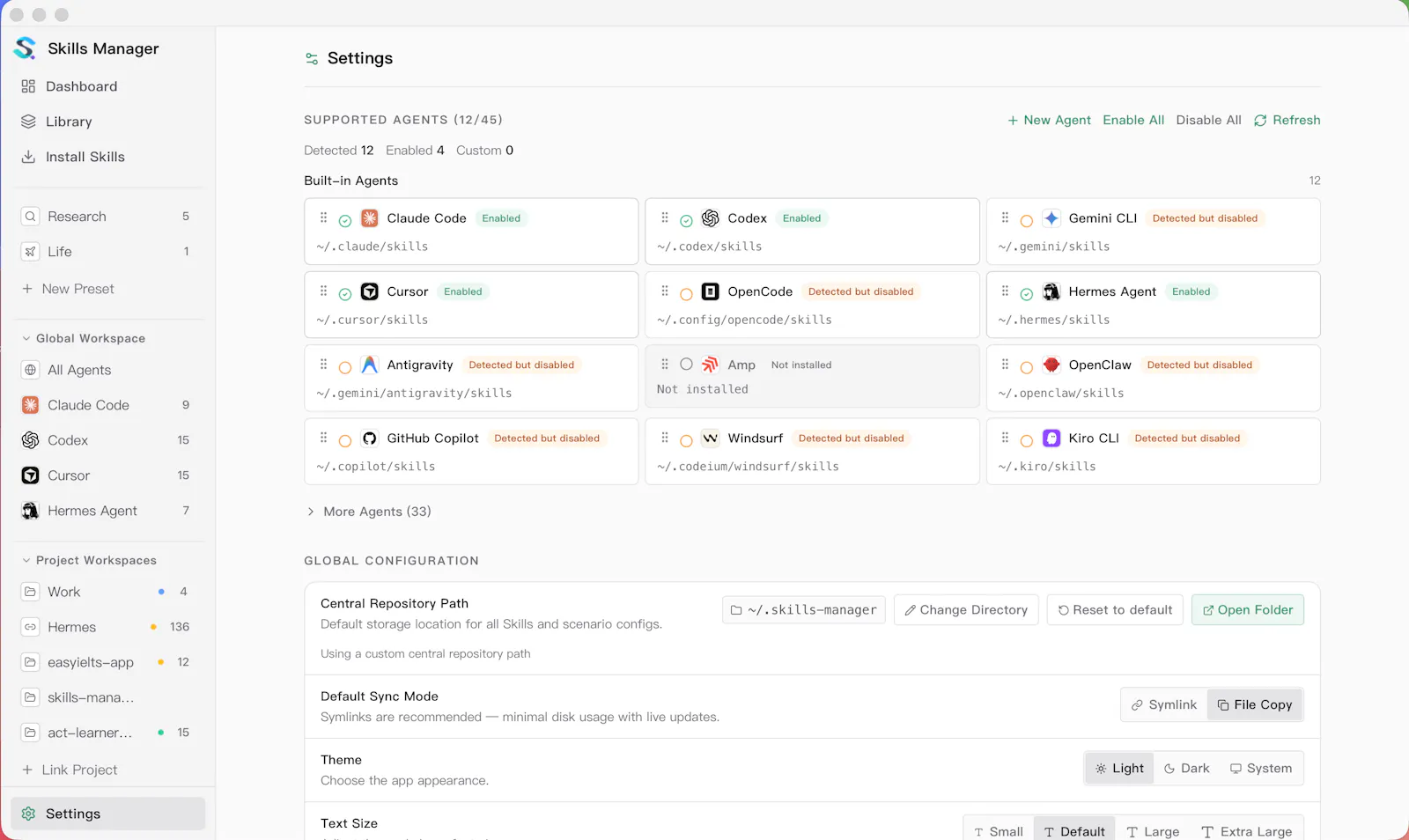Click the Hermes Agent avatar in agent card
Screen dimensions: 1409x840
pos(1051,291)
